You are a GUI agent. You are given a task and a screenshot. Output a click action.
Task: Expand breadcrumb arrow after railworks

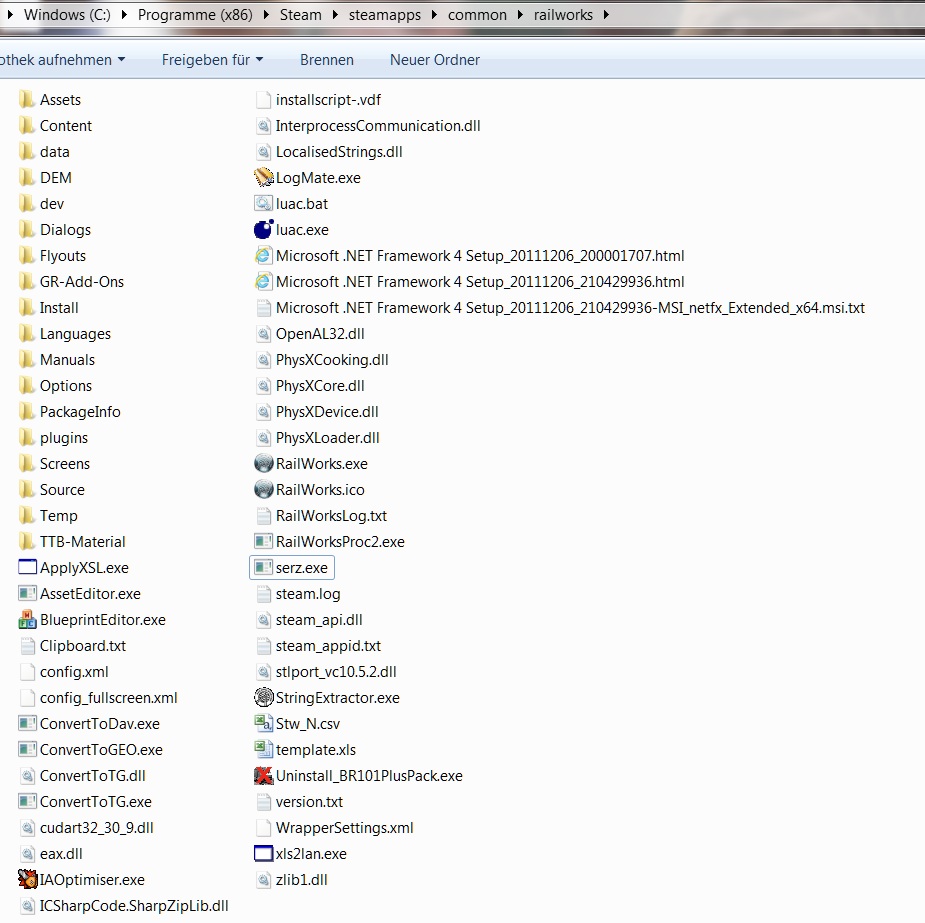click(x=606, y=15)
